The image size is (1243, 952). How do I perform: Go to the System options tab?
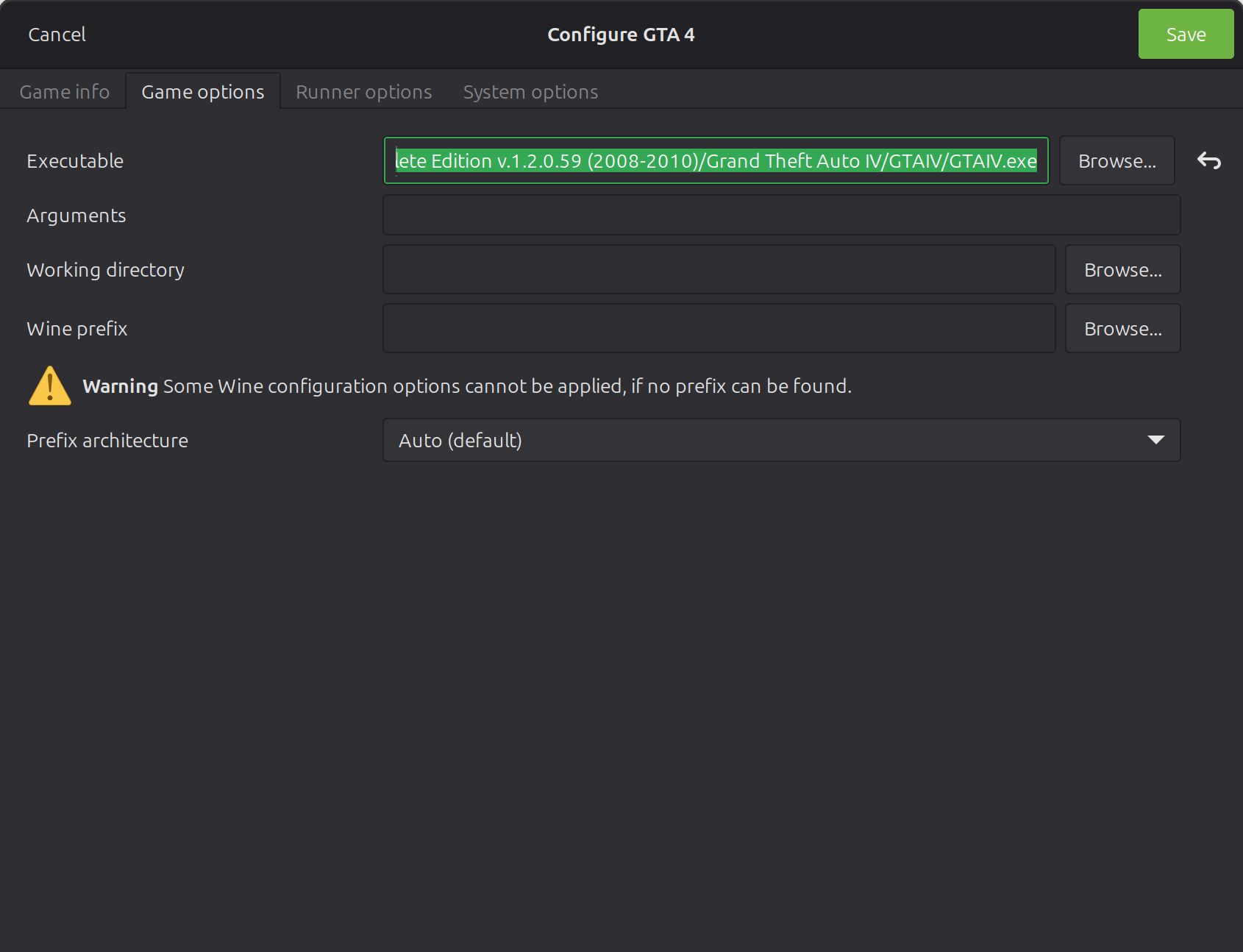pos(530,92)
